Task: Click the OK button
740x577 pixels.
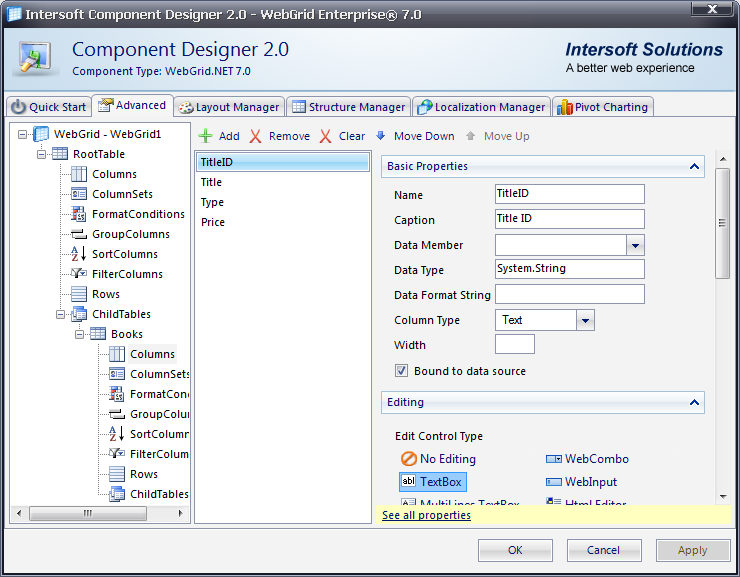Action: pos(515,550)
